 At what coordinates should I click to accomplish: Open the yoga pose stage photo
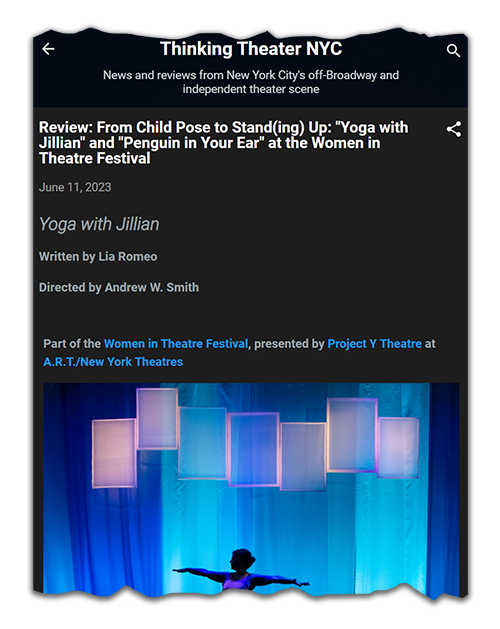tap(251, 489)
